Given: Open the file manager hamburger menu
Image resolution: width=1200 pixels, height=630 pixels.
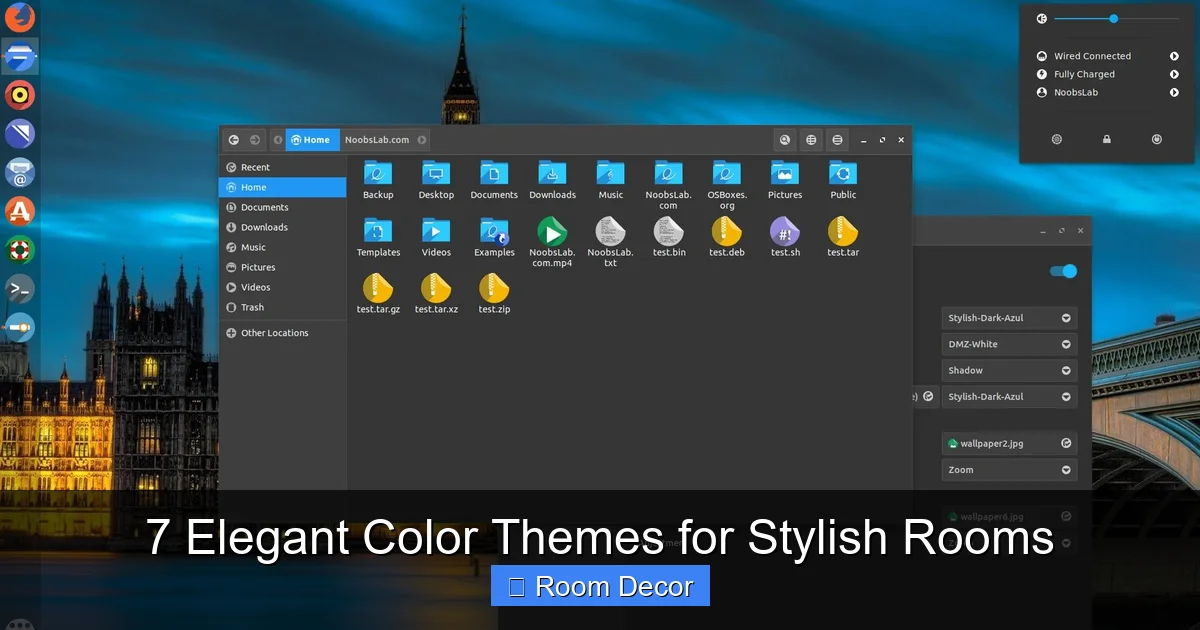Looking at the screenshot, I should click(837, 140).
